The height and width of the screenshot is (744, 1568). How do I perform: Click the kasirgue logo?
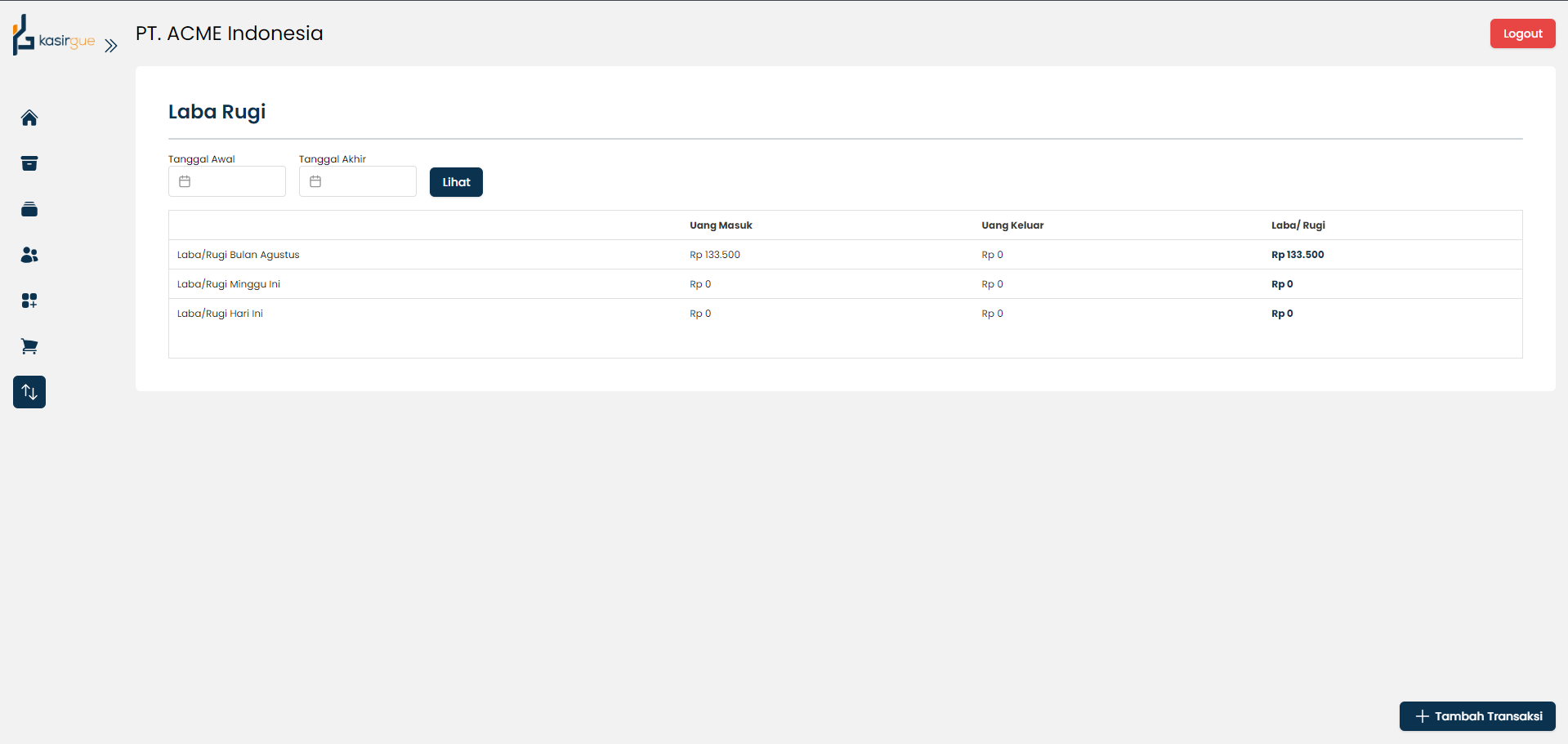(x=54, y=35)
